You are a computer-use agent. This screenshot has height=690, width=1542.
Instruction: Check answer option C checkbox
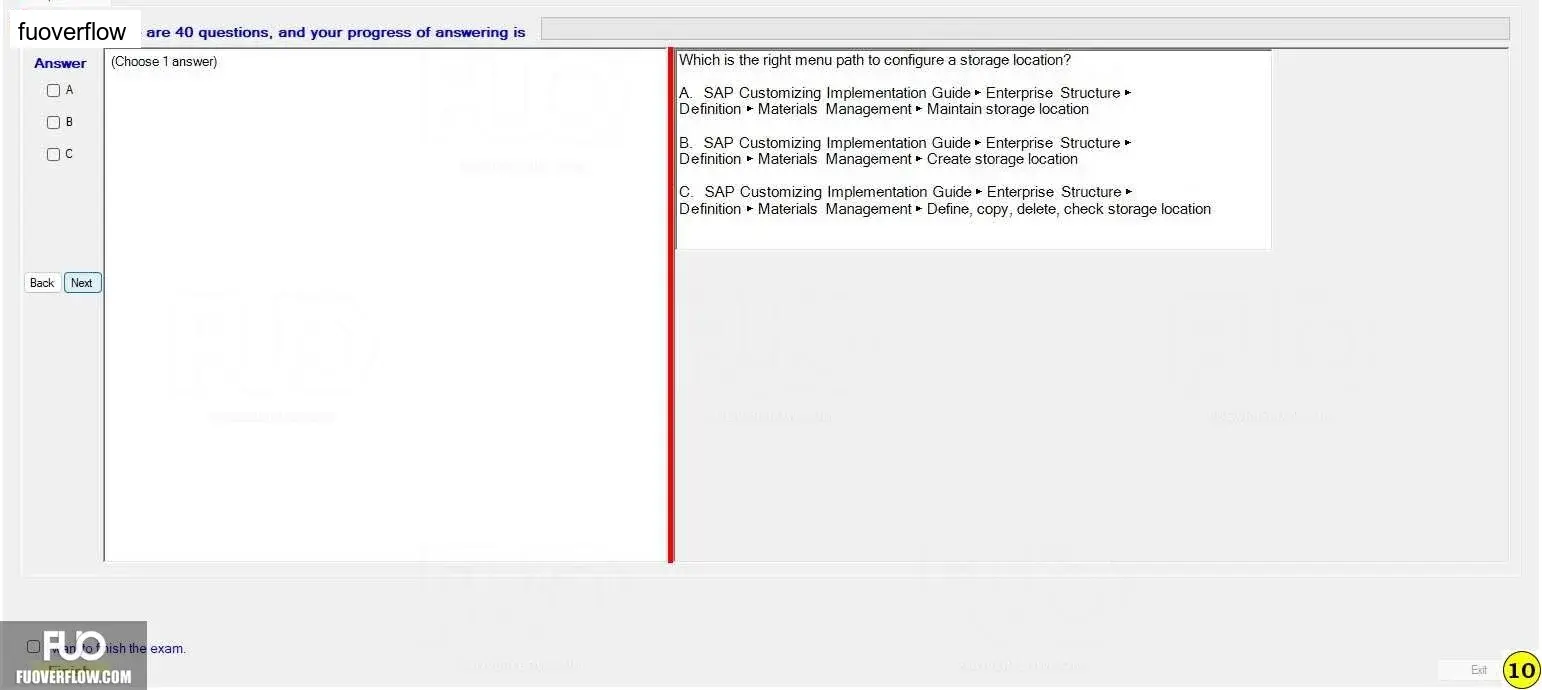tap(54, 154)
